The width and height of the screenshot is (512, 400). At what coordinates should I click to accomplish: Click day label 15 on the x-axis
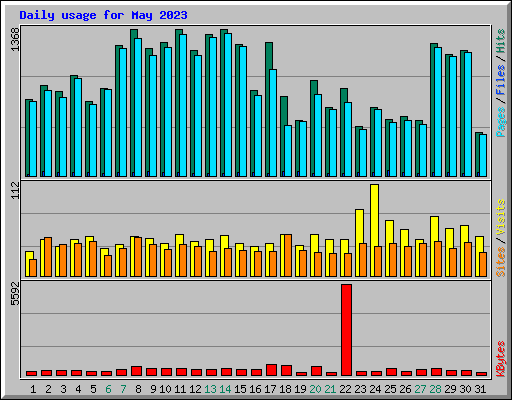tap(240, 389)
